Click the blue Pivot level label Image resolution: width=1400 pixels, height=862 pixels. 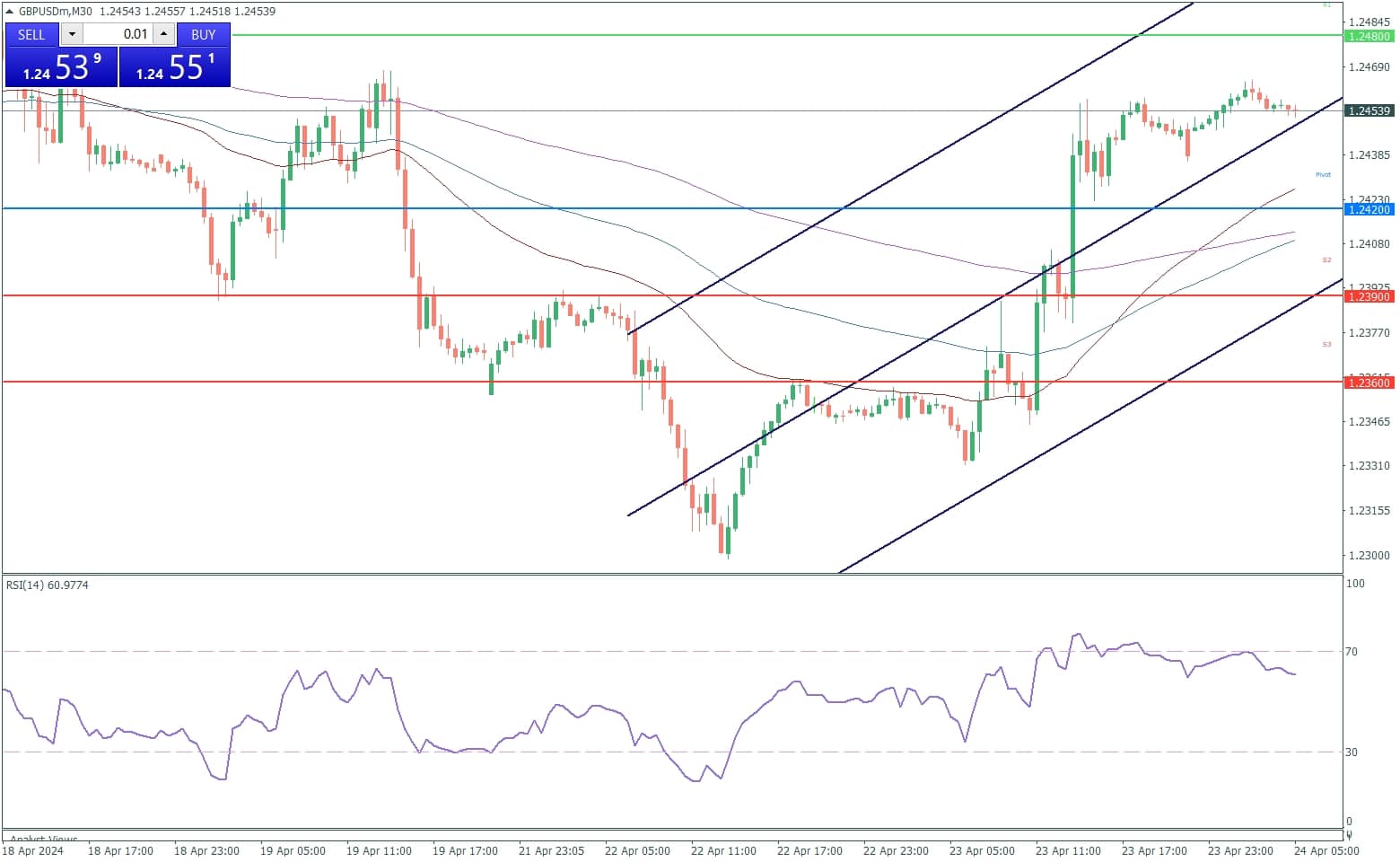1323,175
